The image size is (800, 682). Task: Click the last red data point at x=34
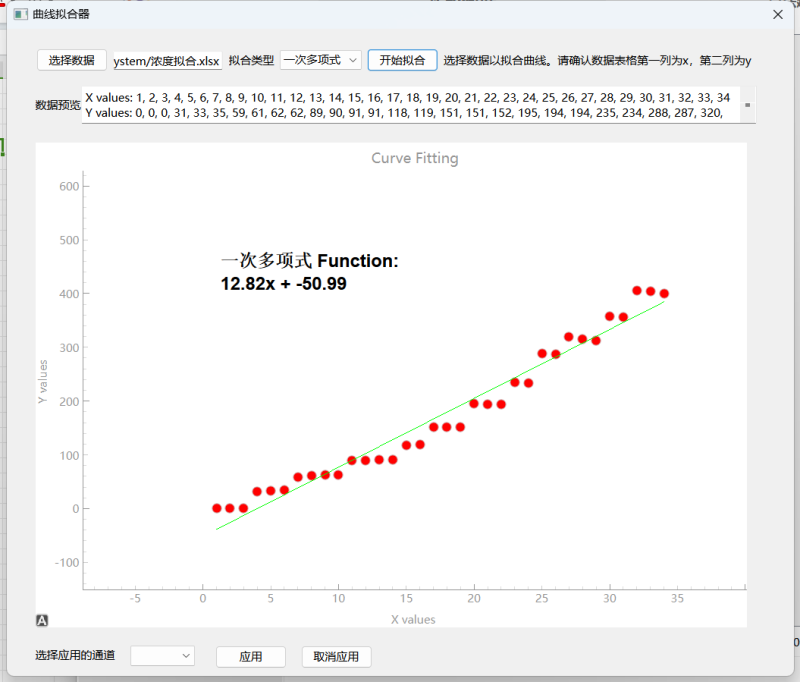664,293
